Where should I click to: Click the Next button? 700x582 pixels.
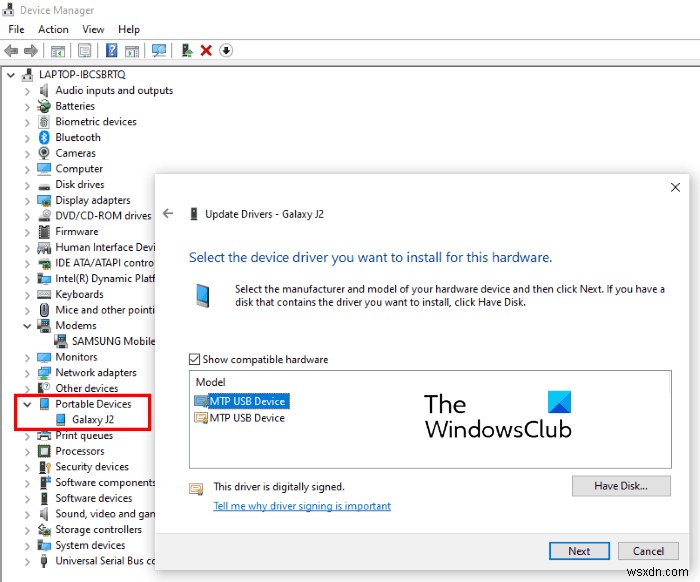click(579, 551)
